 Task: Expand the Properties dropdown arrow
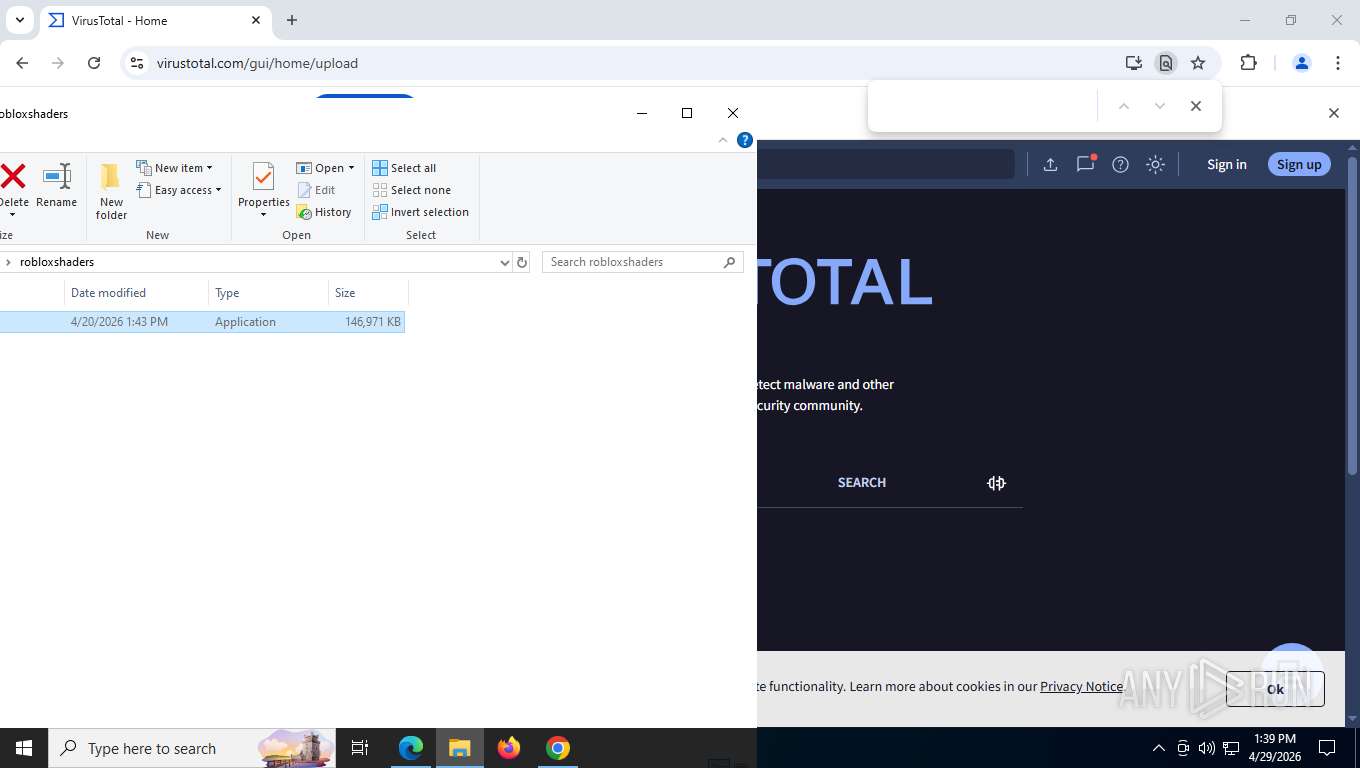264,215
